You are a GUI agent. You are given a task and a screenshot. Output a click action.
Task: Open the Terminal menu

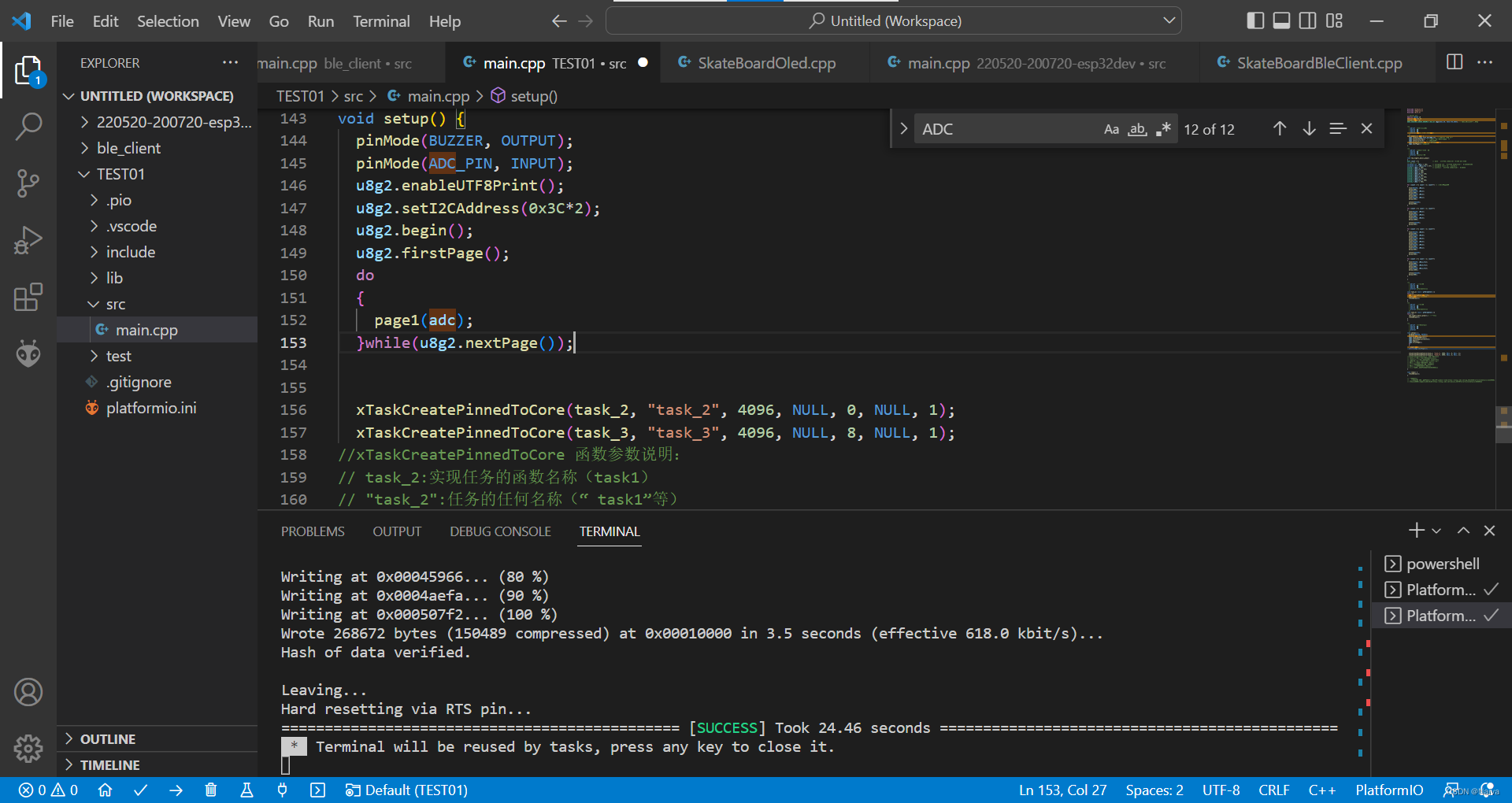tap(381, 21)
